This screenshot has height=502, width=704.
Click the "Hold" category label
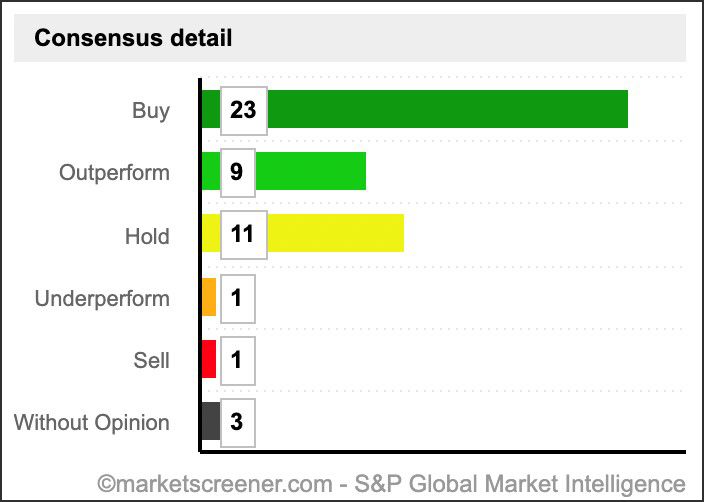tap(147, 236)
